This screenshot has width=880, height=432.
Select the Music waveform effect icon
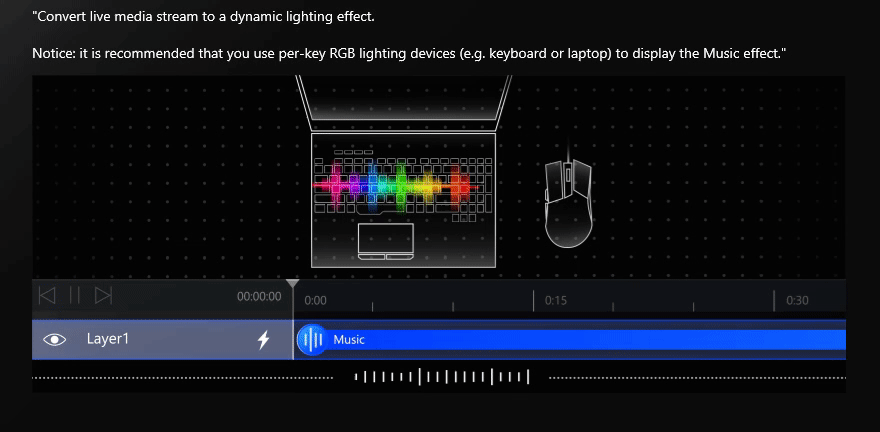[x=312, y=339]
